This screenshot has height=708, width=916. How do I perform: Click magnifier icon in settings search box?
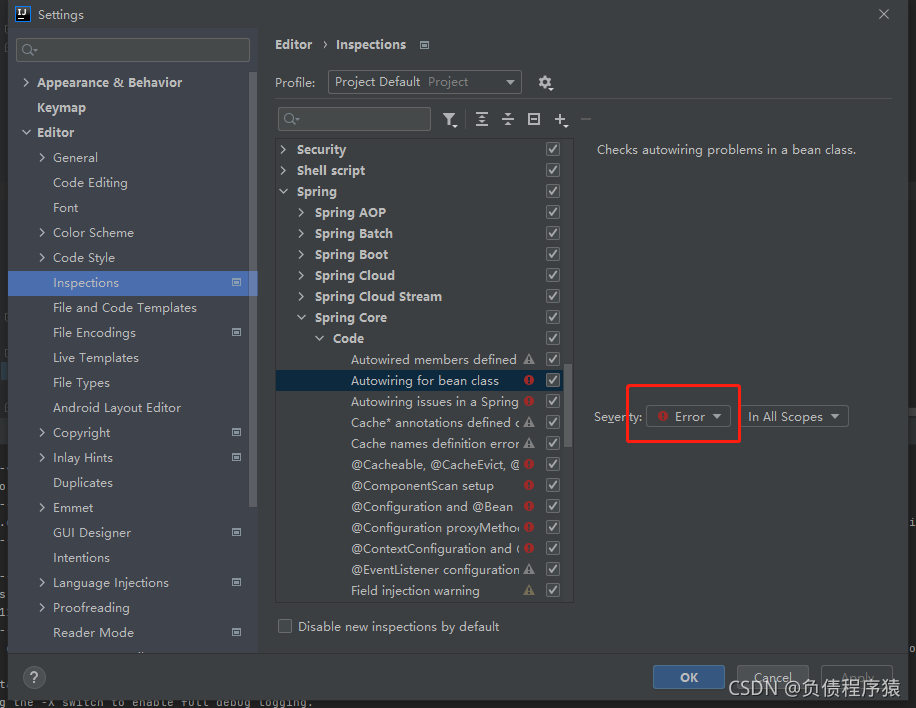[x=29, y=50]
